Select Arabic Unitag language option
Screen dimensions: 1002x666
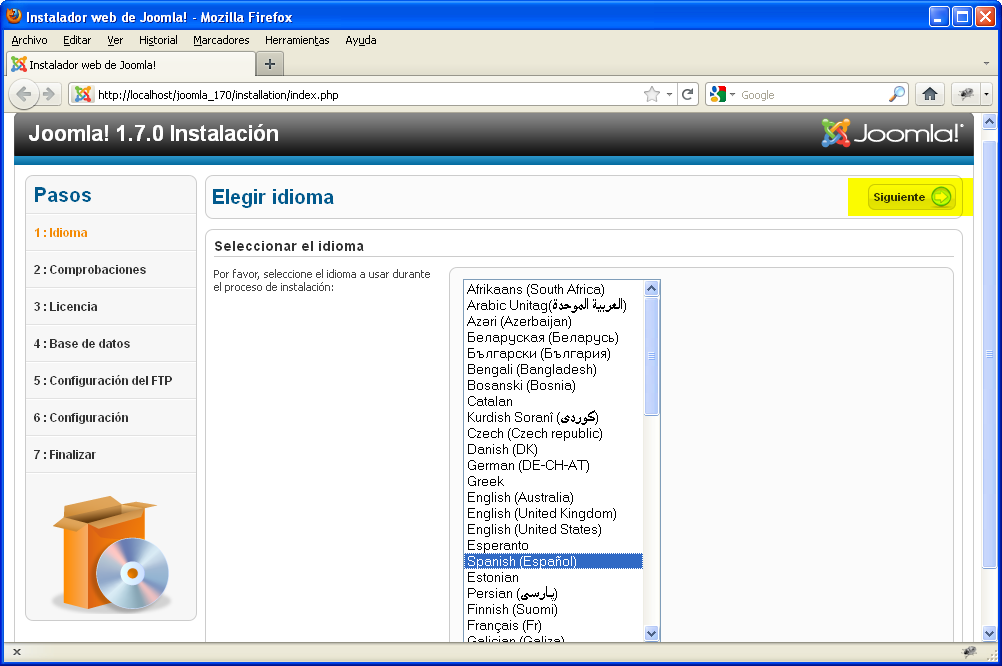tap(553, 305)
